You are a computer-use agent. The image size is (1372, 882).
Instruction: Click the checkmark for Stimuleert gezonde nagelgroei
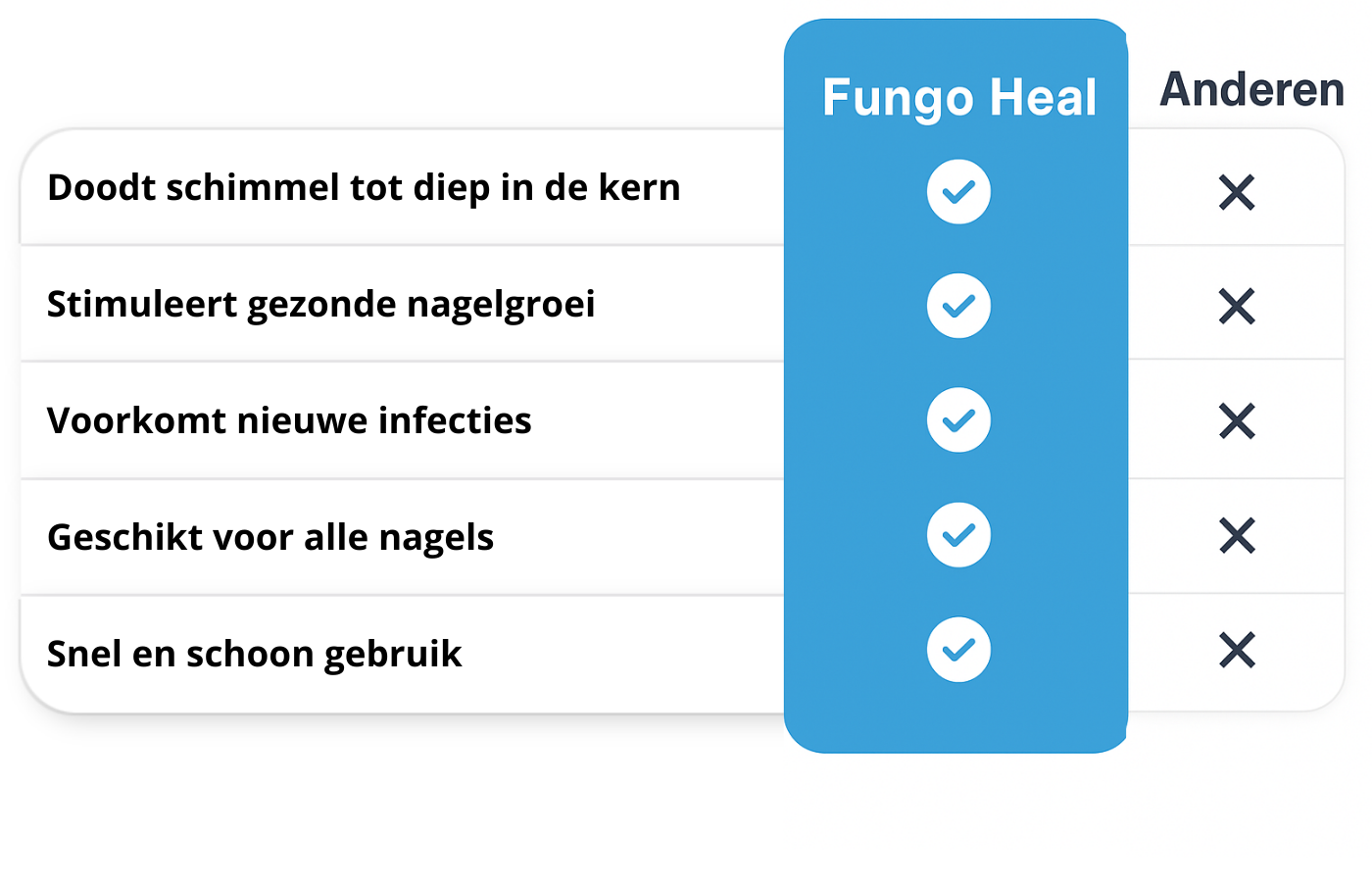[958, 306]
